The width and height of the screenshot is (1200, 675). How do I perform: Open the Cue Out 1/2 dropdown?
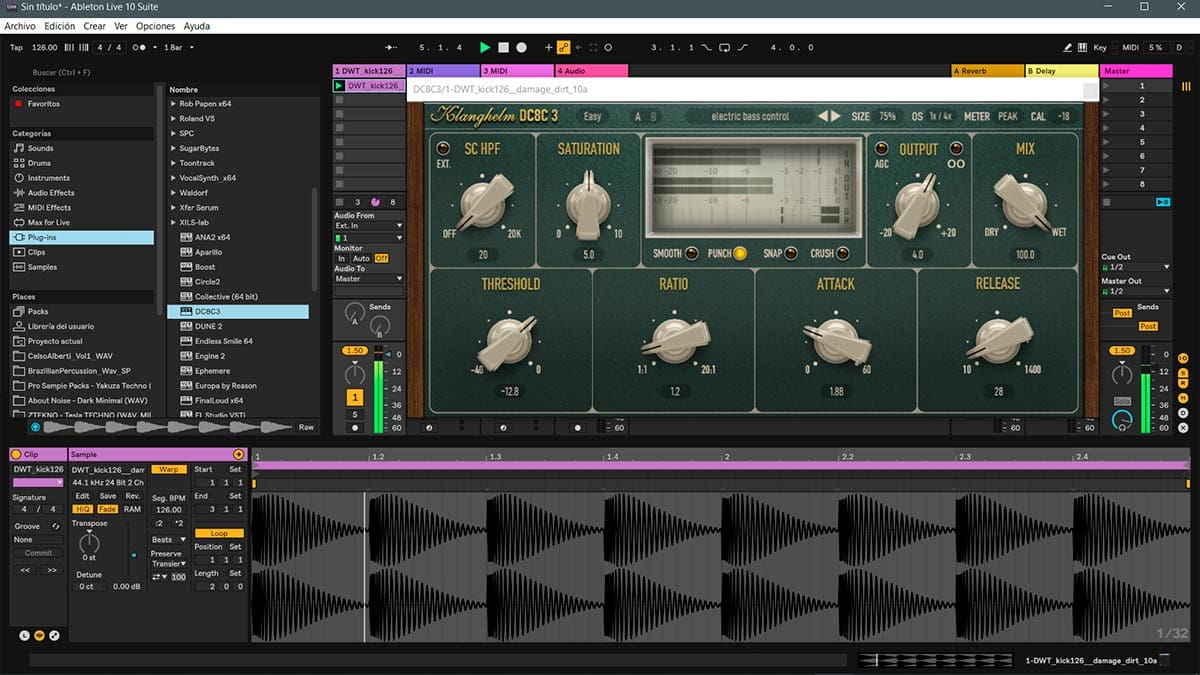pos(1135,267)
